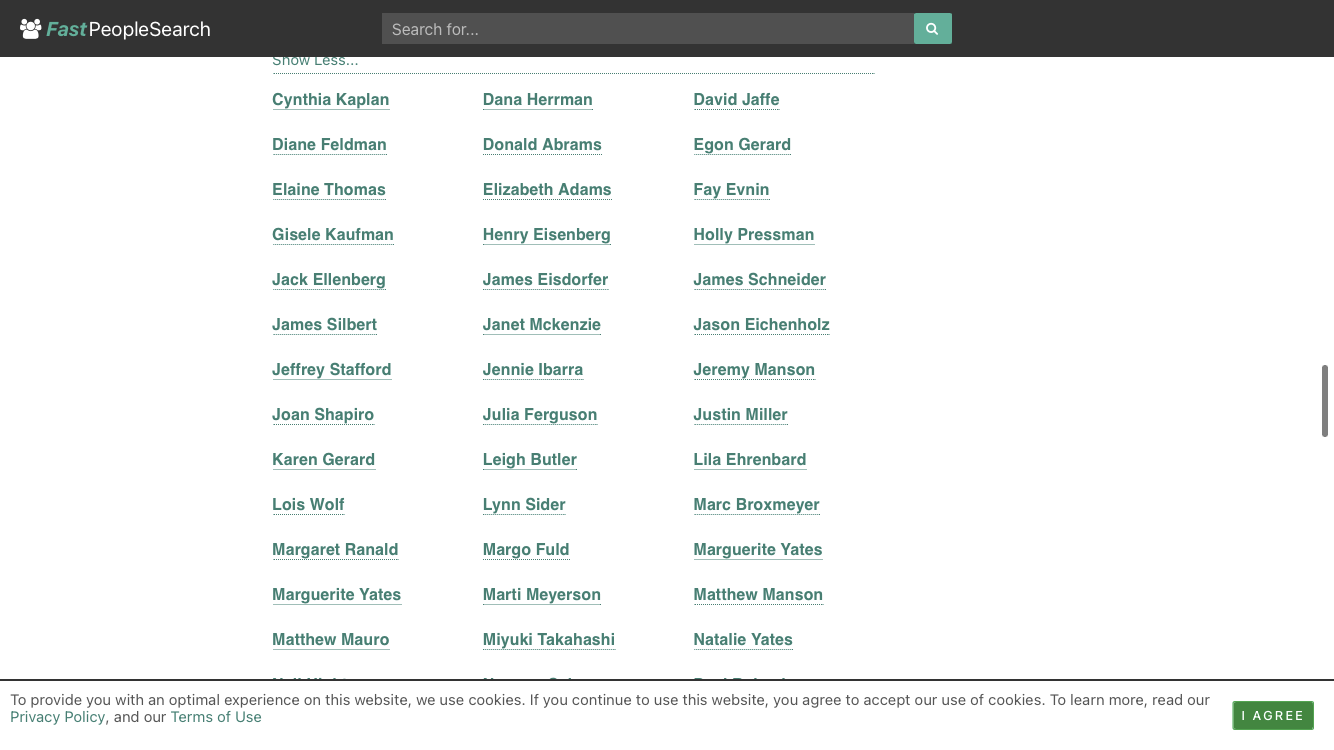Image resolution: width=1334 pixels, height=750 pixels.
Task: Open the Justin Miller entry
Action: coord(740,414)
